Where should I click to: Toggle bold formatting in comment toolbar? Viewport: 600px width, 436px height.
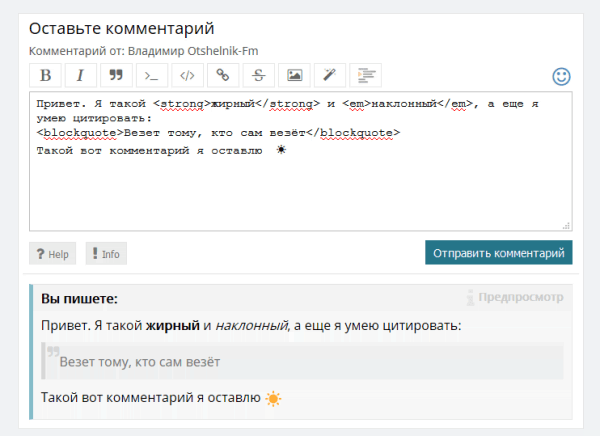45,75
